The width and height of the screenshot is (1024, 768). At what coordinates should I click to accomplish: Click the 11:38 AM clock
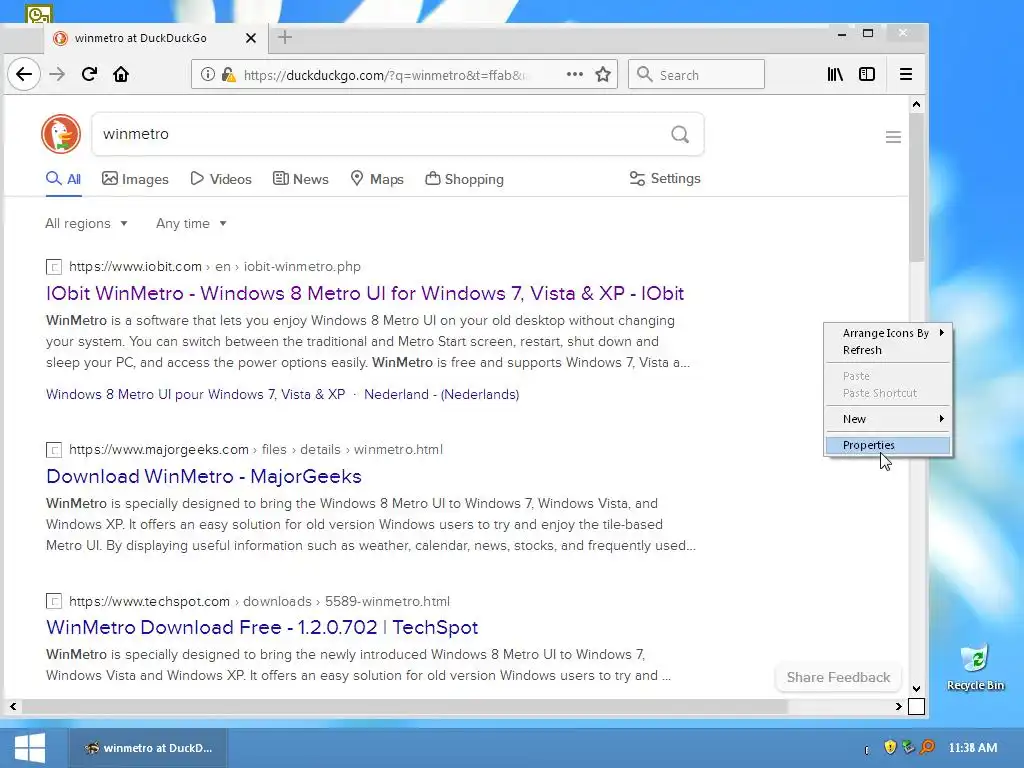point(972,748)
